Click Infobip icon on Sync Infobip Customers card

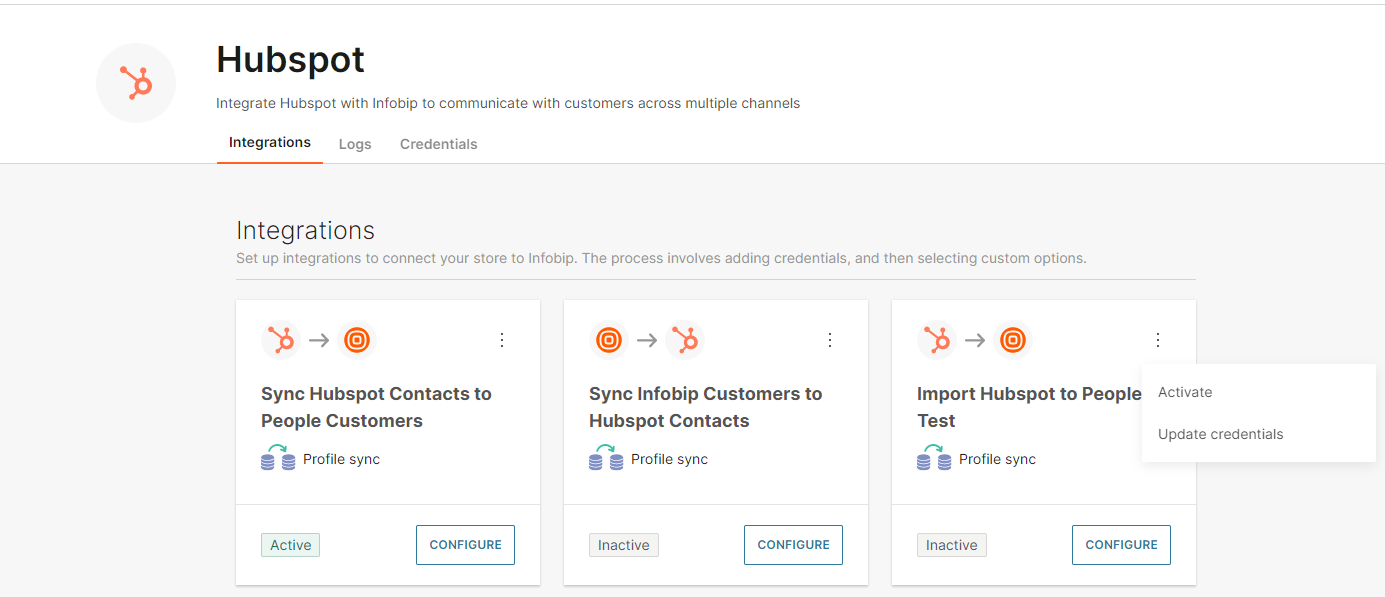(609, 340)
